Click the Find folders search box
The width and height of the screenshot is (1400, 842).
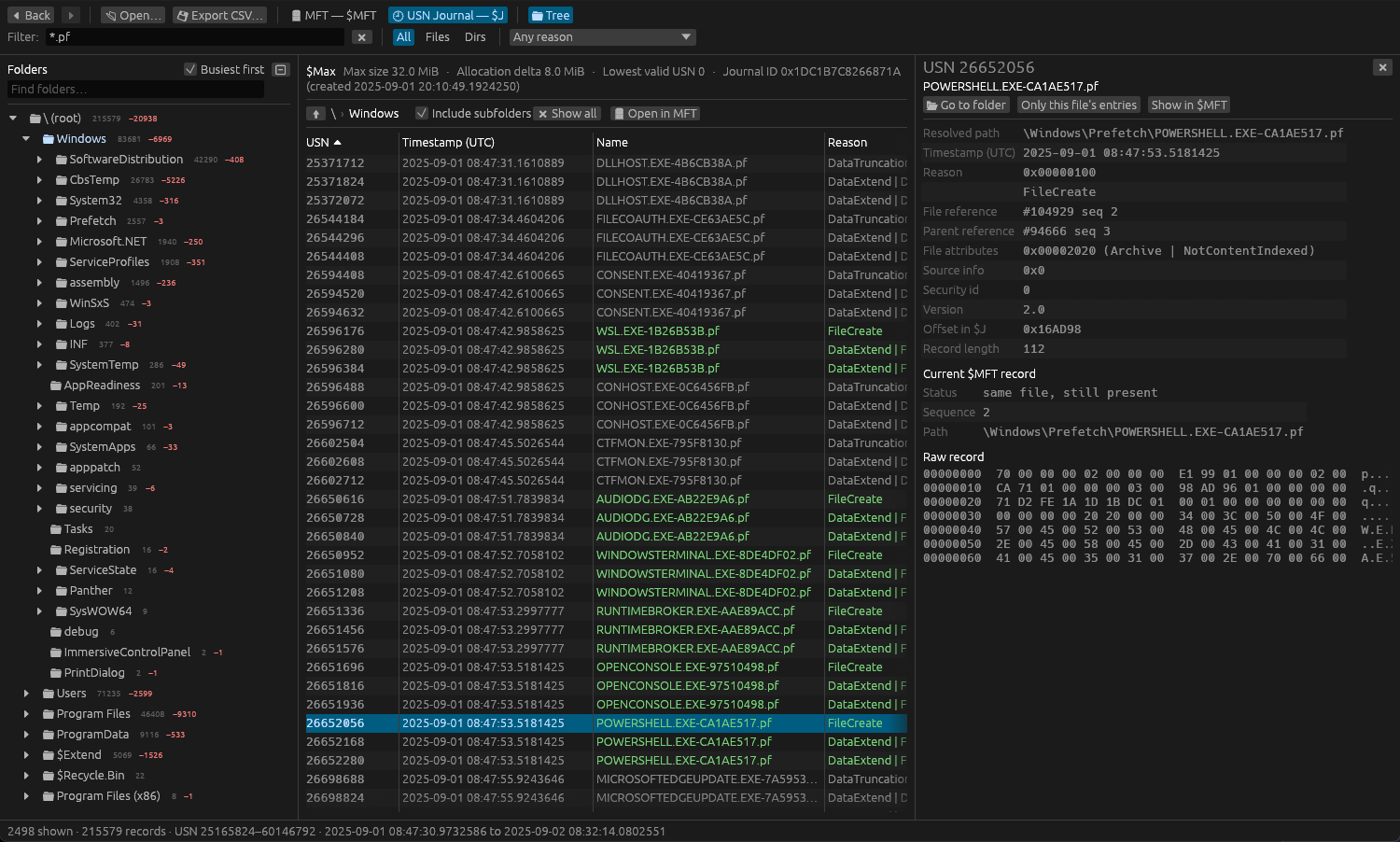(135, 89)
